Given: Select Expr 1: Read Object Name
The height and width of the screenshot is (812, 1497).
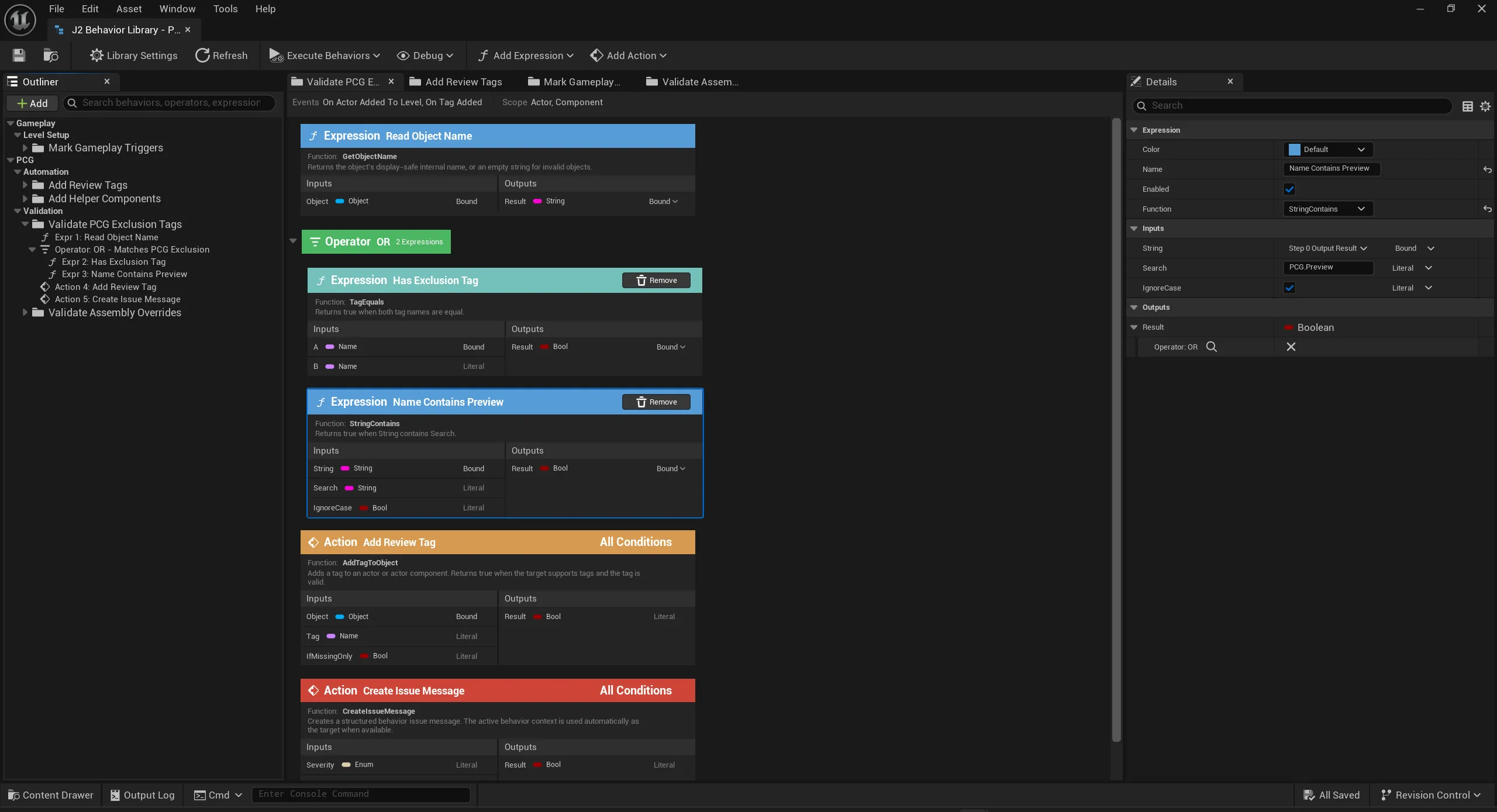Looking at the screenshot, I should click(x=106, y=237).
